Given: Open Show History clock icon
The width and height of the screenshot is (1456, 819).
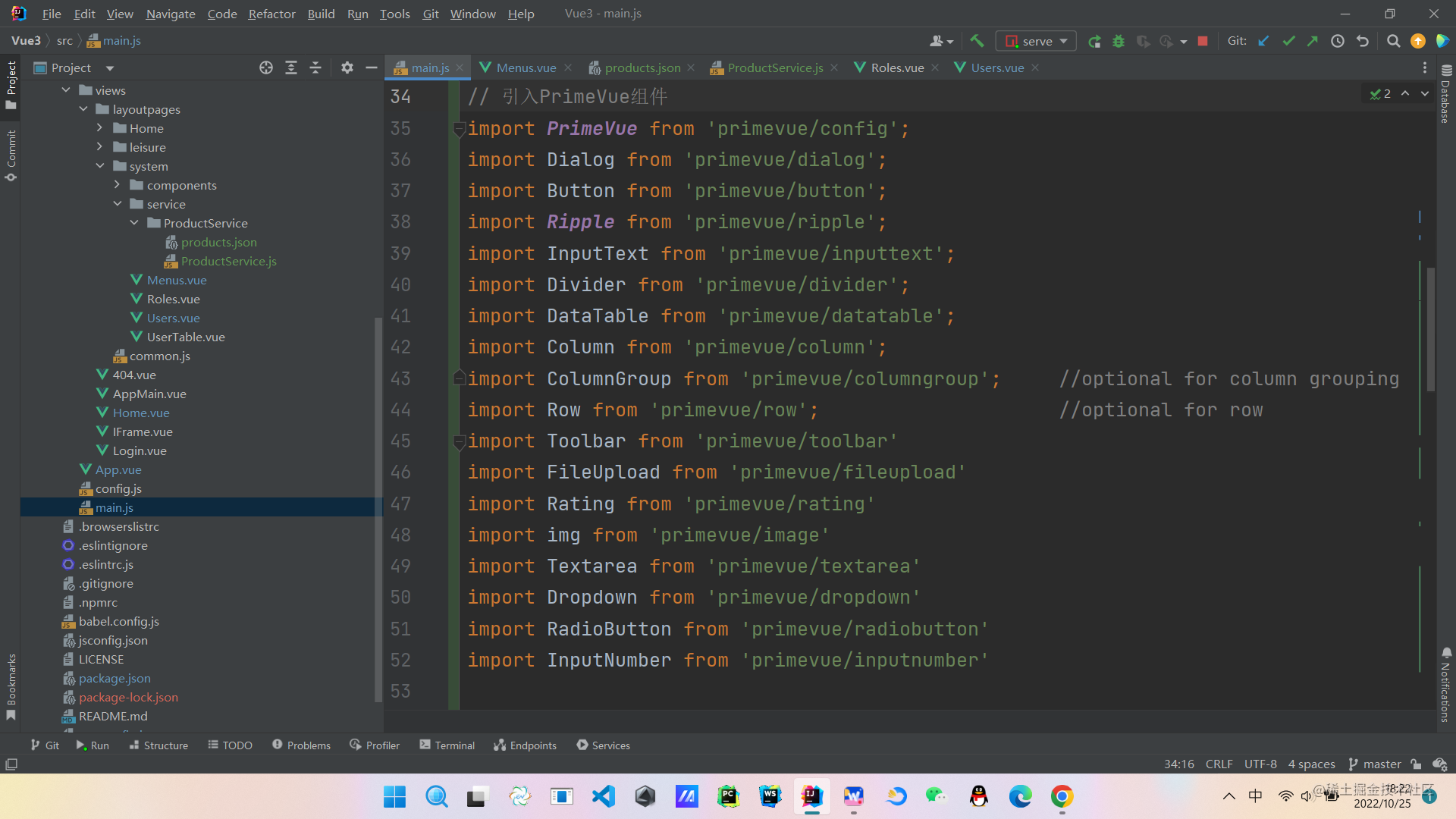Looking at the screenshot, I should (x=1338, y=41).
